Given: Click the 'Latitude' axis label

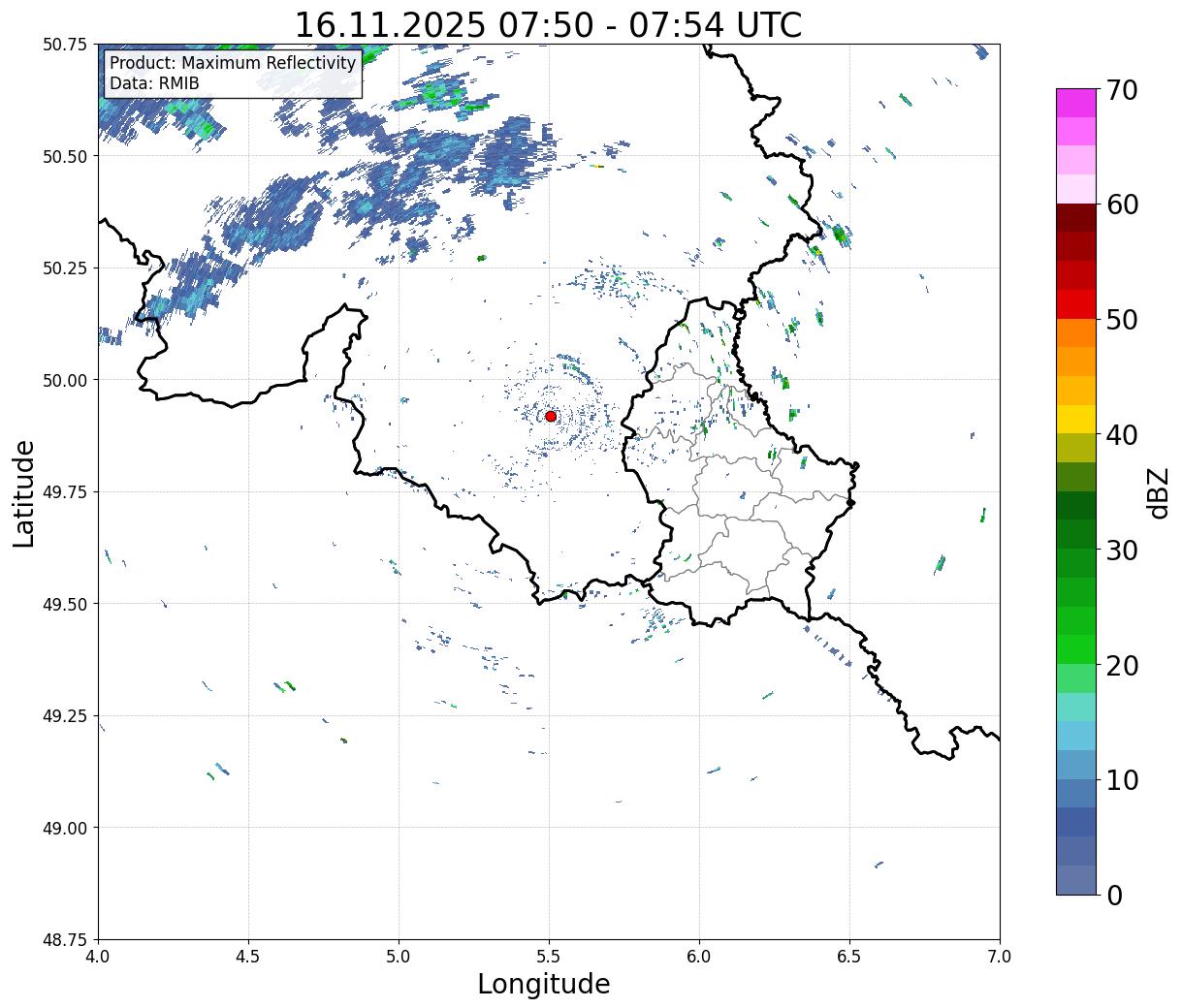Looking at the screenshot, I should [24, 493].
